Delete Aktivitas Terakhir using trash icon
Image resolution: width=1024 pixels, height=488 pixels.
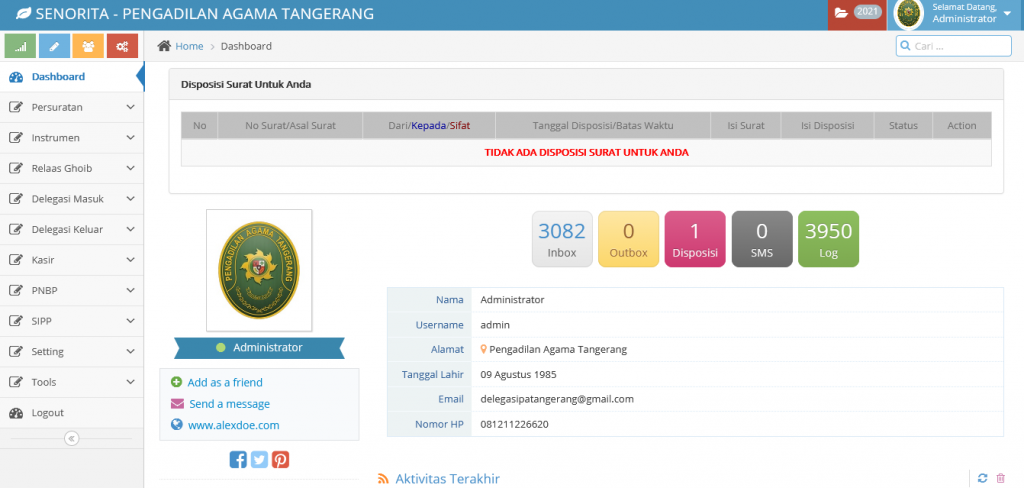point(1001,479)
